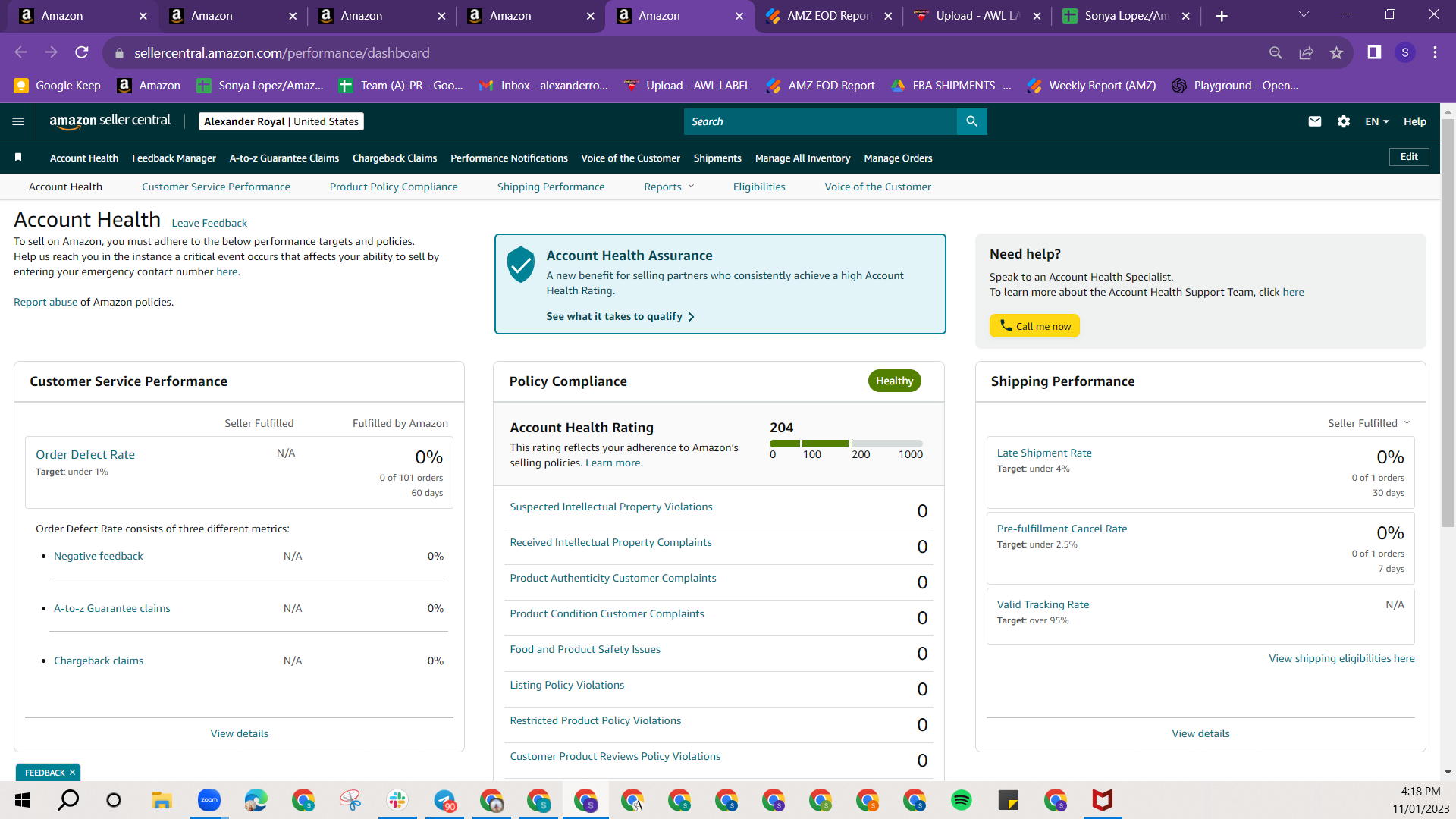The width and height of the screenshot is (1456, 819).
Task: Click the Seller Central search field
Action: point(821,121)
